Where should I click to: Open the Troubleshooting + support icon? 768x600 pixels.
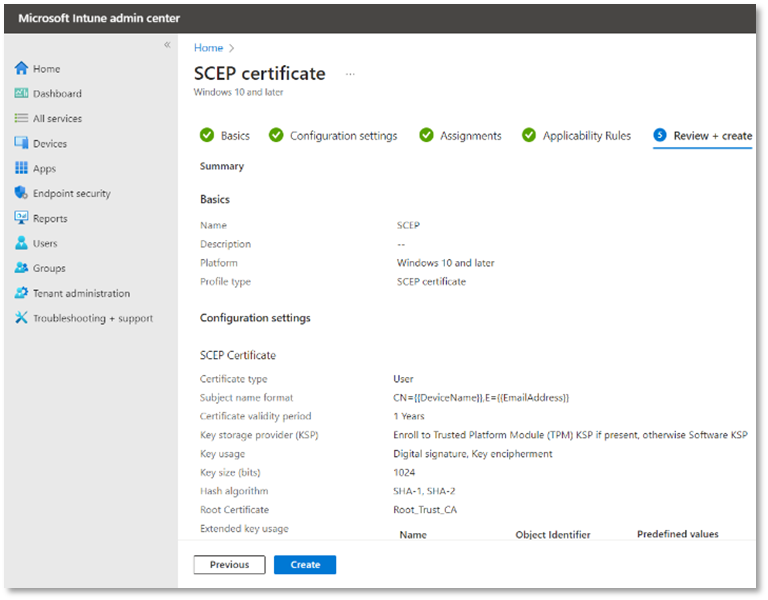click(21, 319)
